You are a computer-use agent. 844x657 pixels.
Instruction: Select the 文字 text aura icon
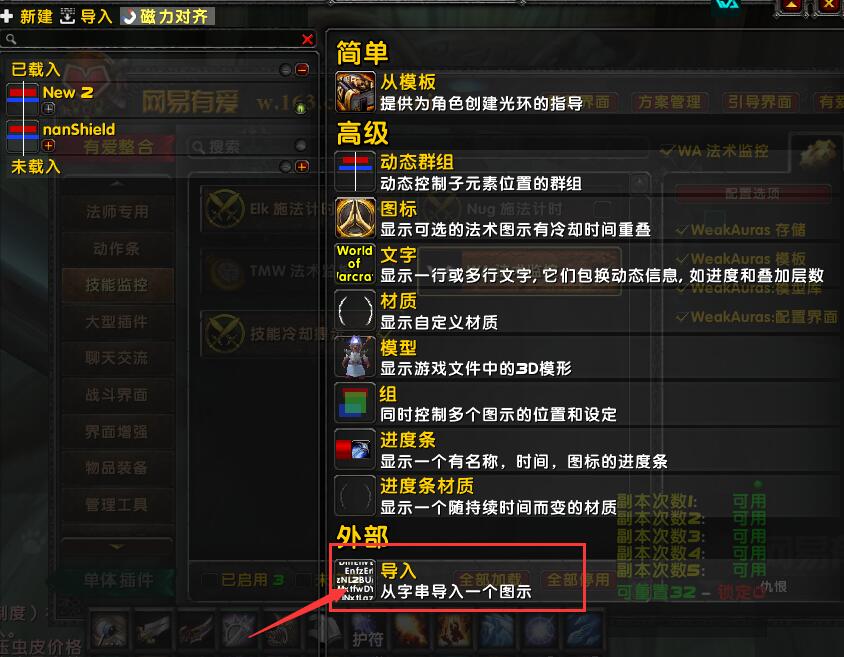(x=355, y=264)
